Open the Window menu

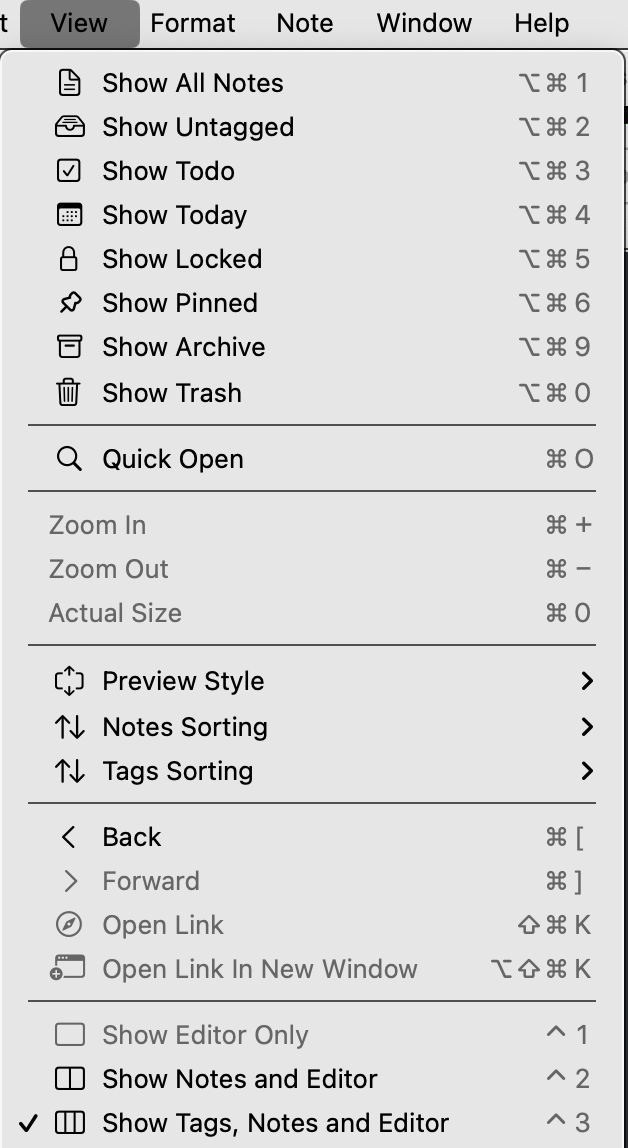click(x=424, y=23)
